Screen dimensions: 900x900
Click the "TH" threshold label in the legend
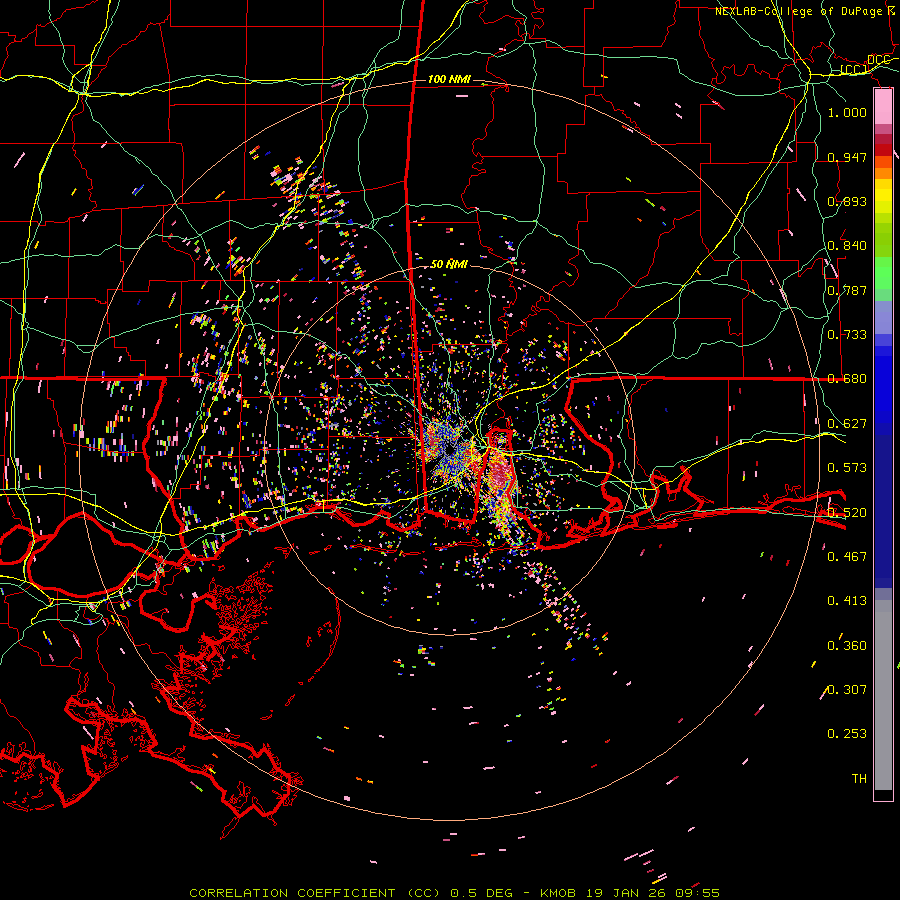click(x=859, y=779)
